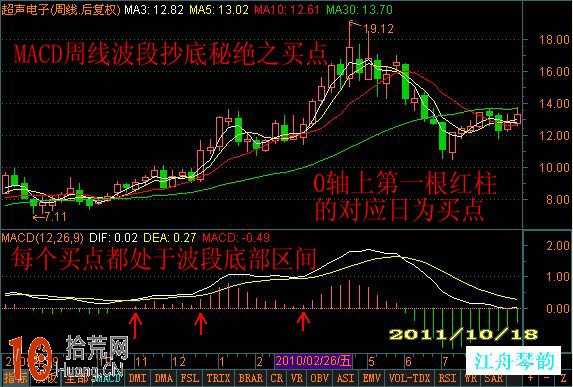Click the 7.11 low price label
Image resolution: width=573 pixels, height=387 pixels.
point(55,217)
